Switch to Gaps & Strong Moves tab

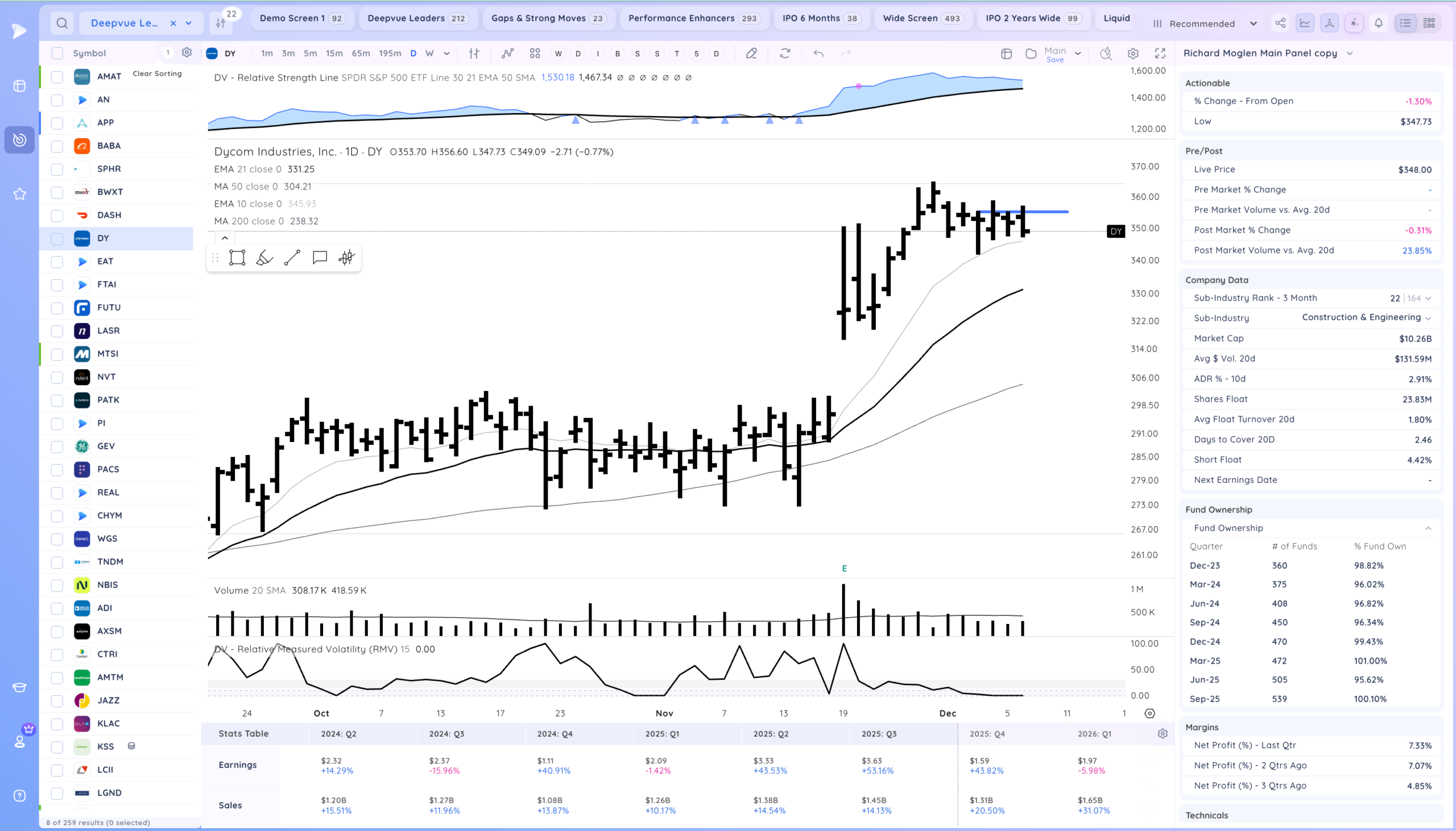coord(548,18)
